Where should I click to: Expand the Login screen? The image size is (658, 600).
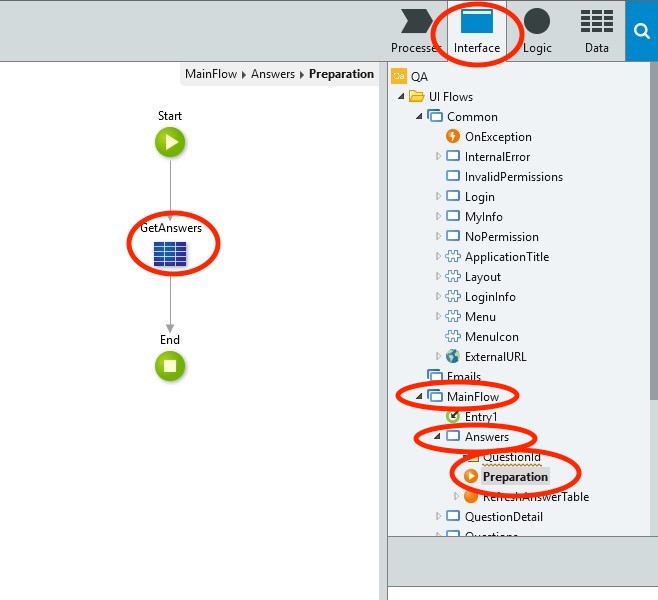click(x=438, y=196)
